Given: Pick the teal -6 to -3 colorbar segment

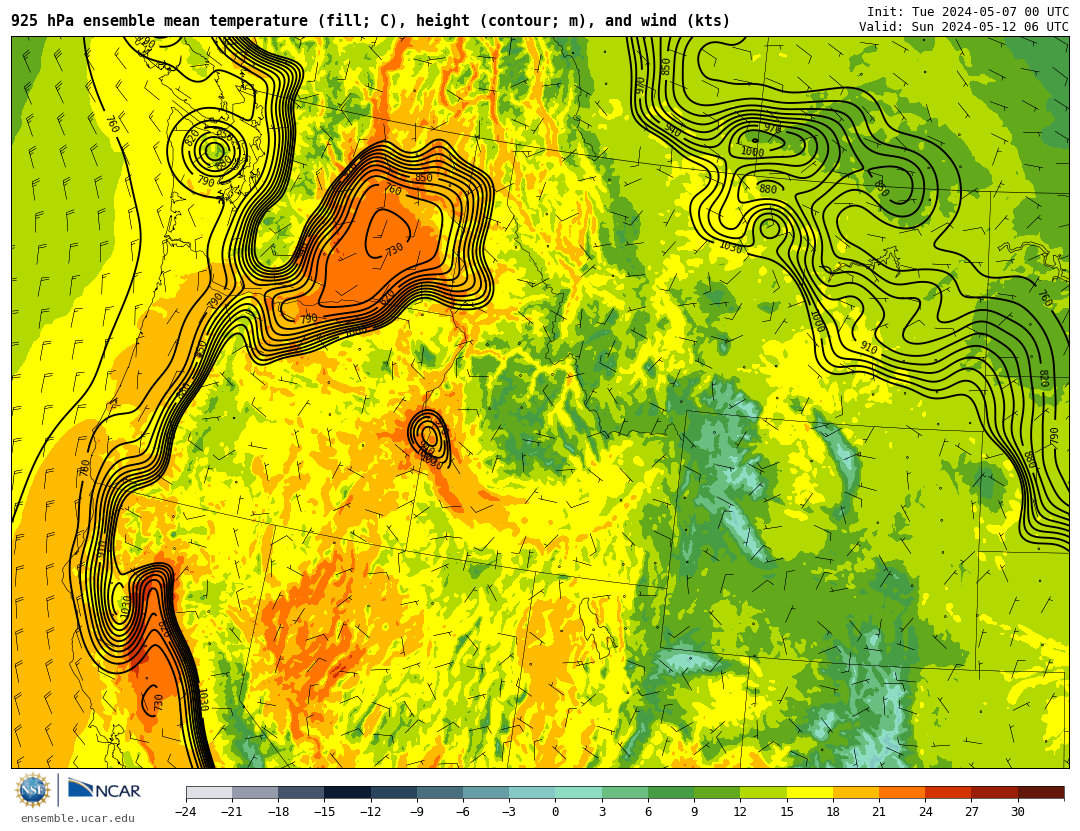Looking at the screenshot, I should [x=486, y=792].
